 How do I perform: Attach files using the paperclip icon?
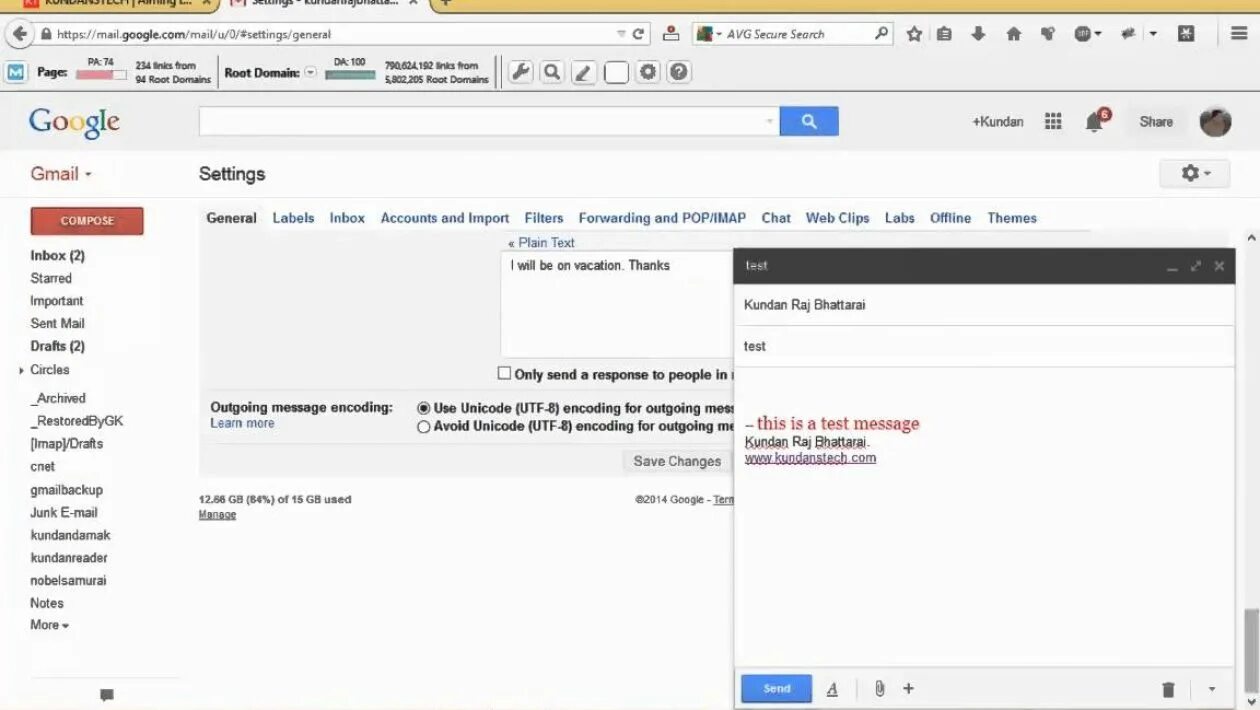[x=879, y=688]
